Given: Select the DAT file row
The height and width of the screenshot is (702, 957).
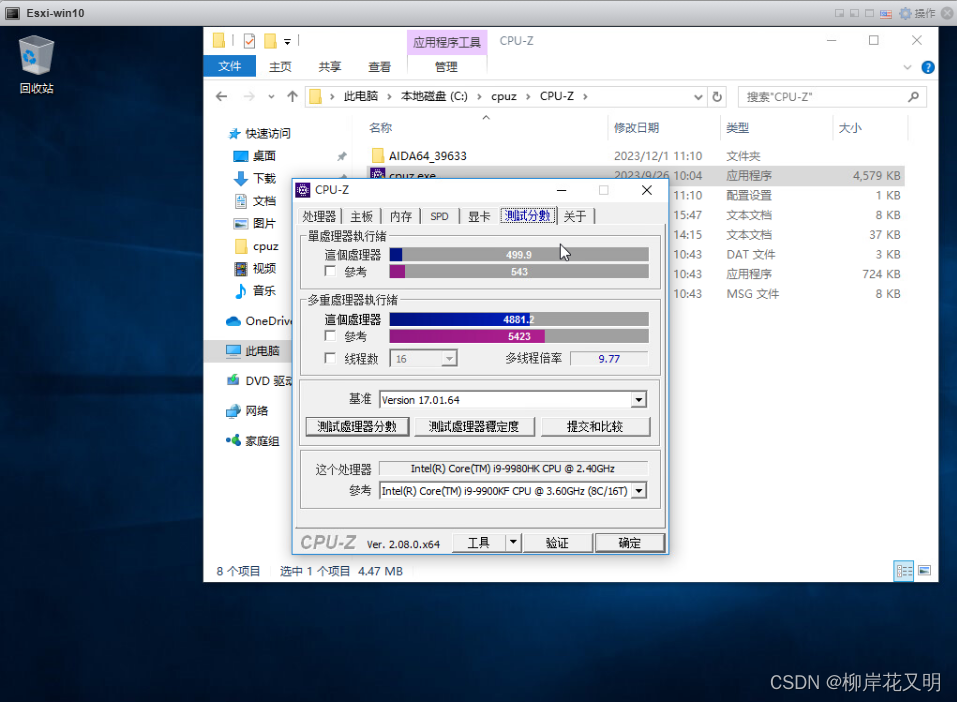Looking at the screenshot, I should [786, 255].
